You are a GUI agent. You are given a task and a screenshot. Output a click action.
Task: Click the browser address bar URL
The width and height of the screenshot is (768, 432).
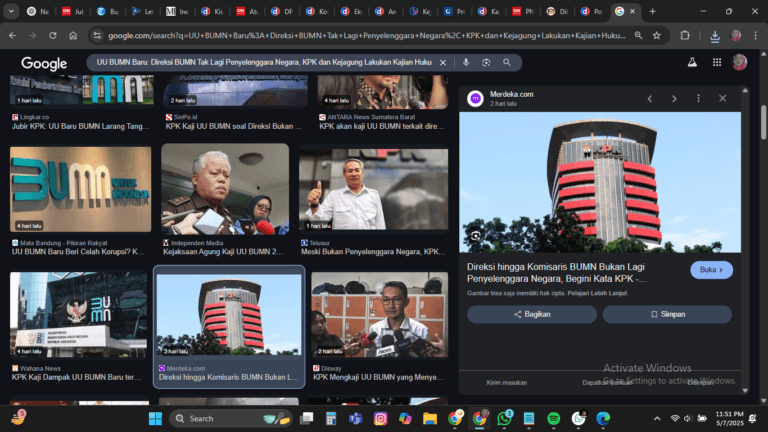pos(366,35)
